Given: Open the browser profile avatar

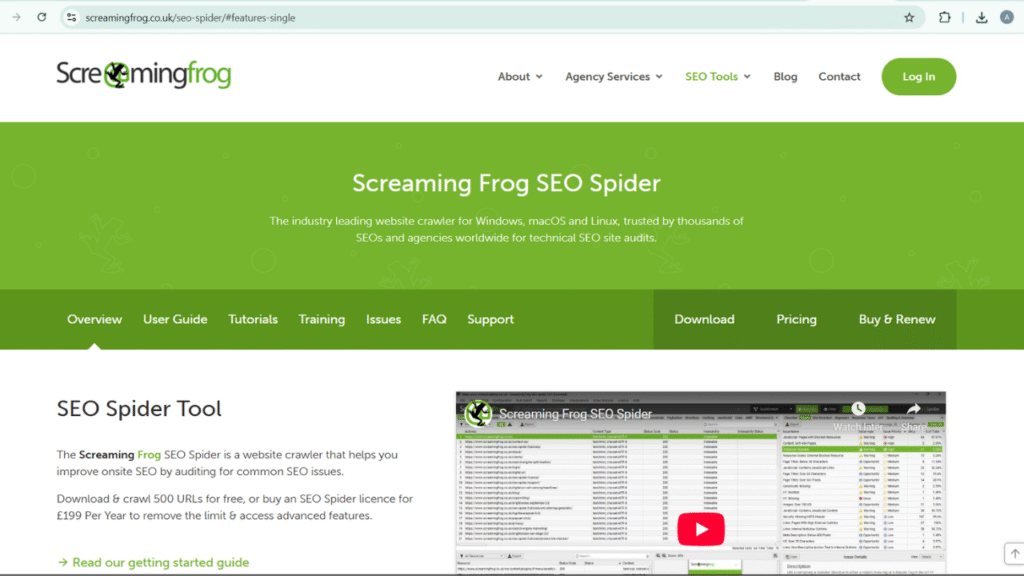Looking at the screenshot, I should 1006,17.
